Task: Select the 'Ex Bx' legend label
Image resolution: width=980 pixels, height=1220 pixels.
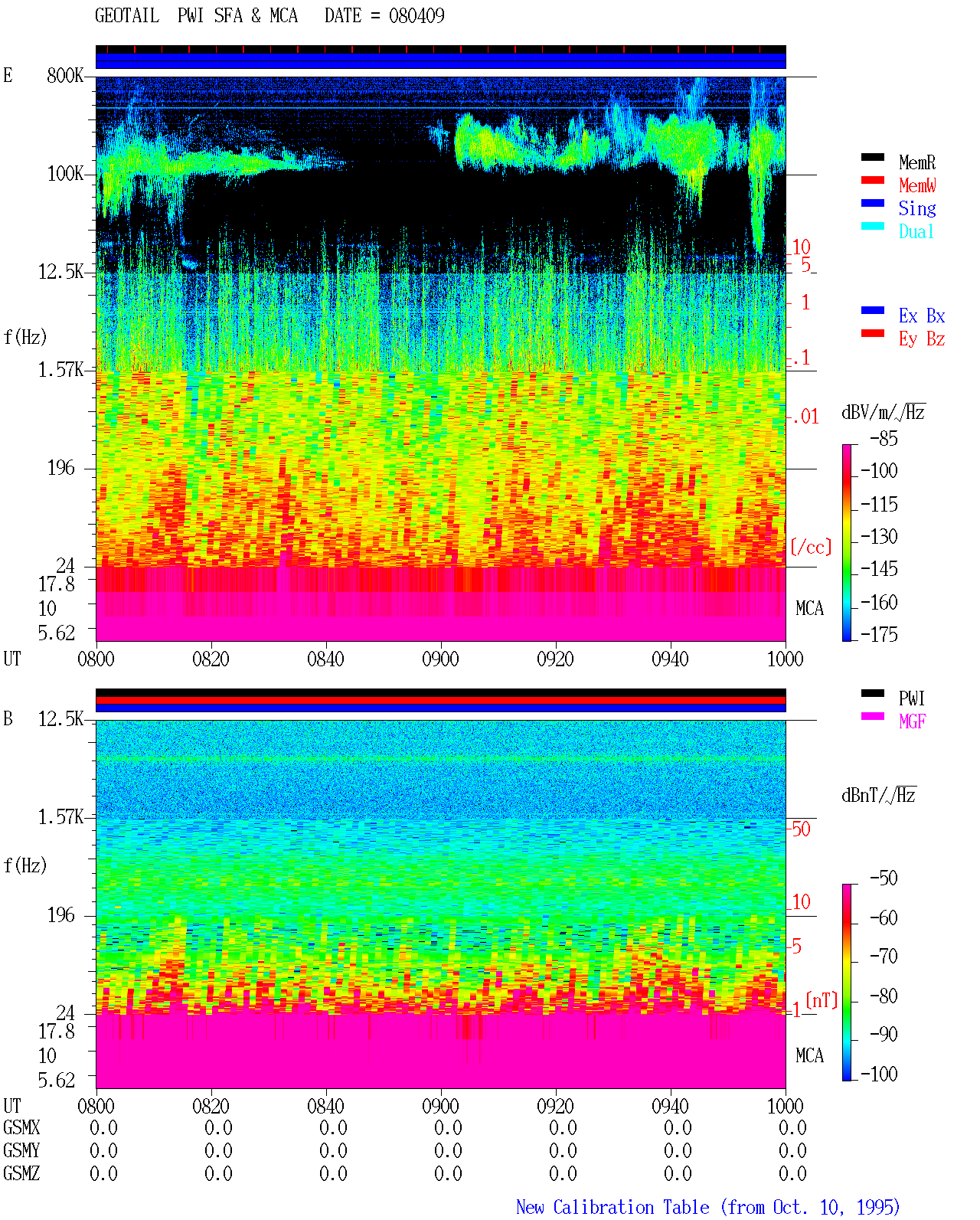Action: pyautogui.click(x=922, y=316)
